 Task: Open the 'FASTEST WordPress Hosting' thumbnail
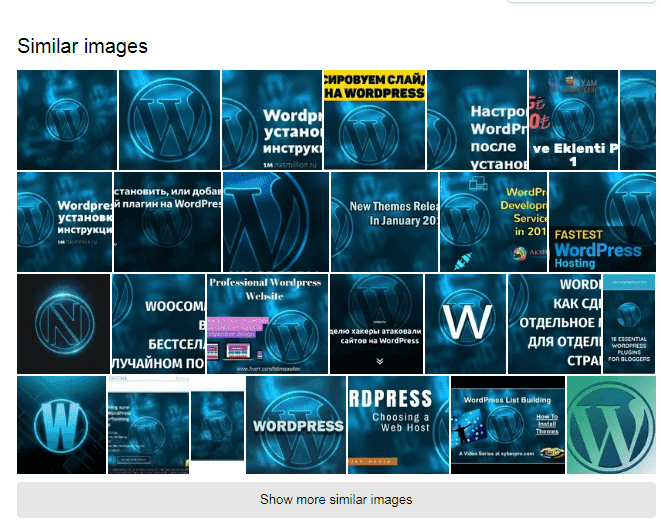[x=602, y=222]
